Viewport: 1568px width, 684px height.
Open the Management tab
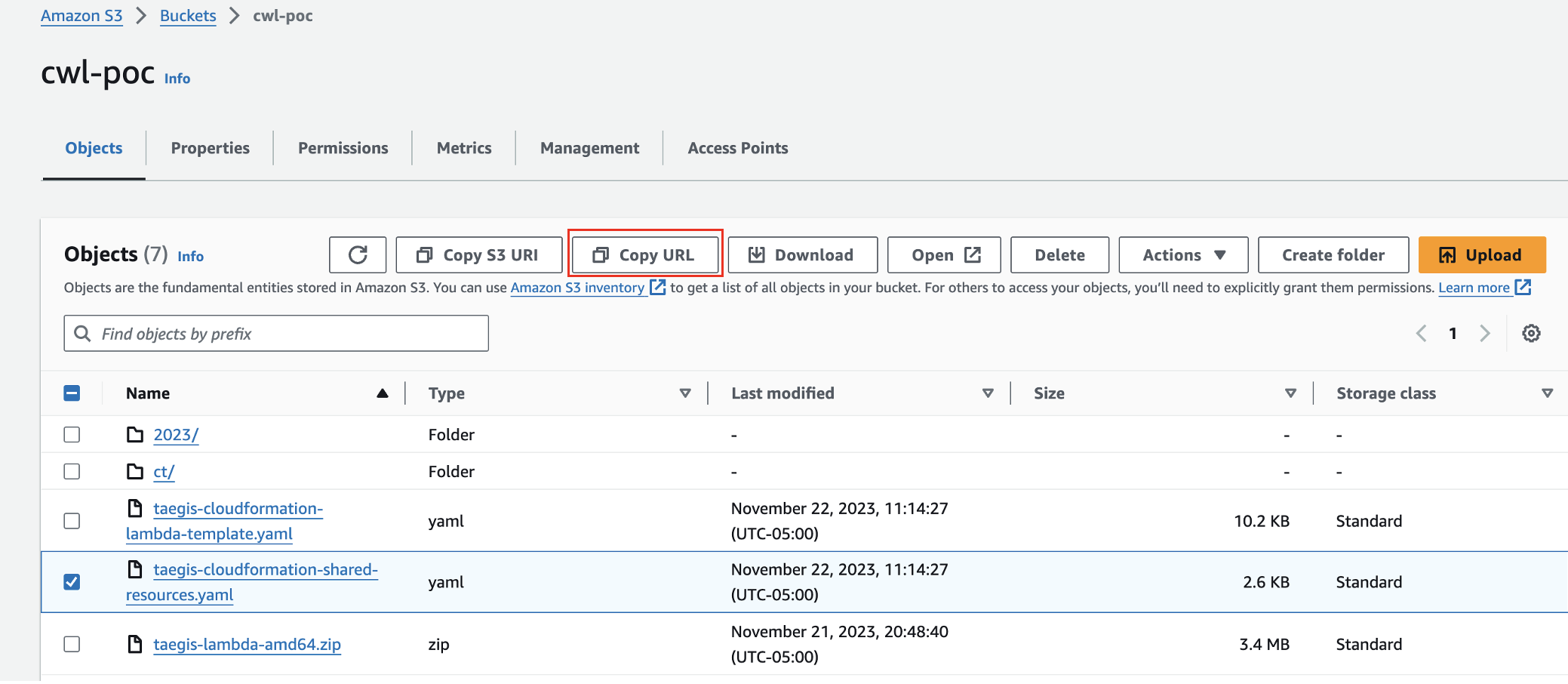[x=589, y=148]
